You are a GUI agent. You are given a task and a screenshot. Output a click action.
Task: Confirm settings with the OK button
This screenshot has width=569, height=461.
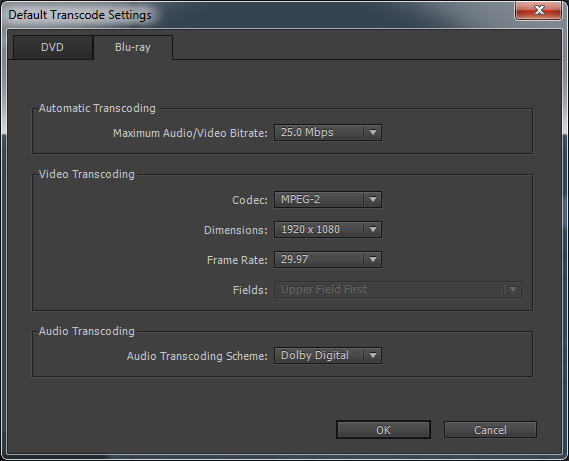click(383, 430)
